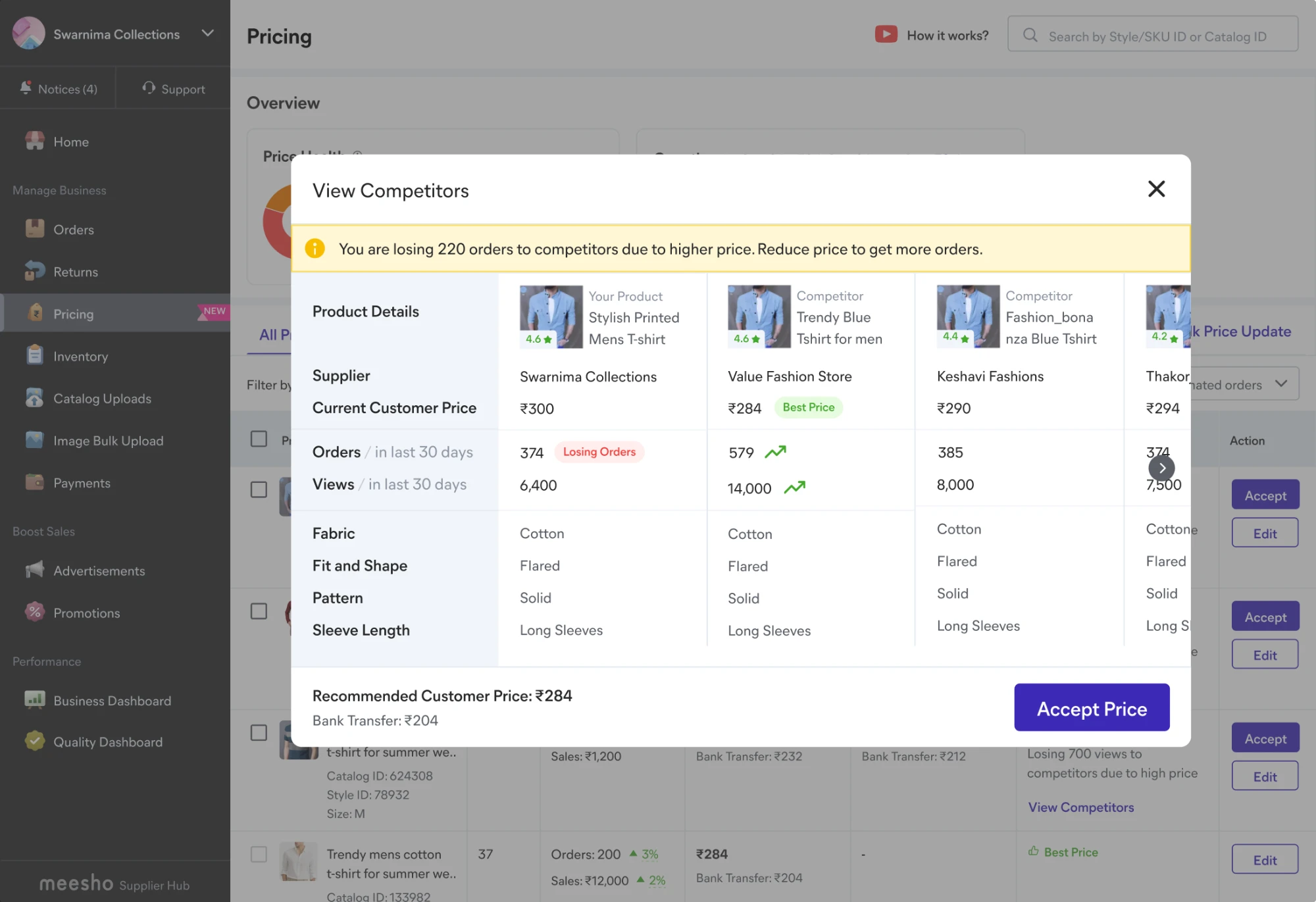The image size is (1316, 902).
Task: Click the Returns icon in sidebar
Action: 34,271
